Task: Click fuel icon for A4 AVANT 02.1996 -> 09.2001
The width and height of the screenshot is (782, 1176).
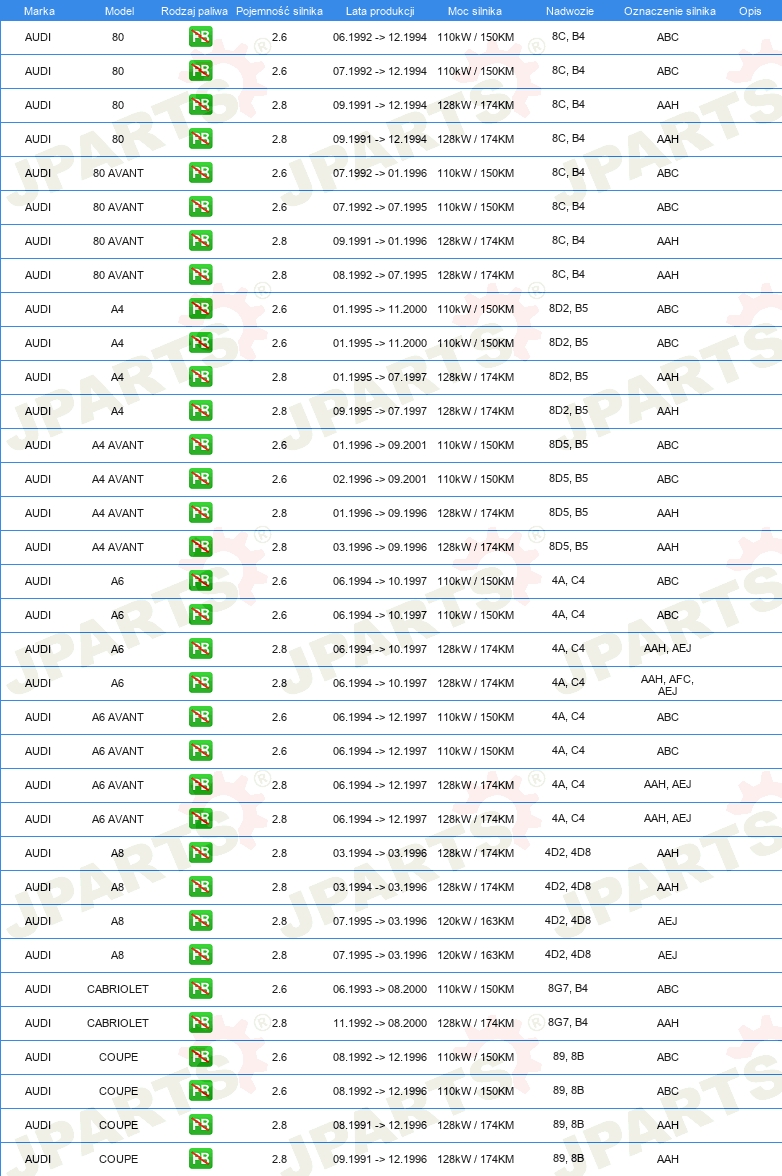Action: pos(200,478)
